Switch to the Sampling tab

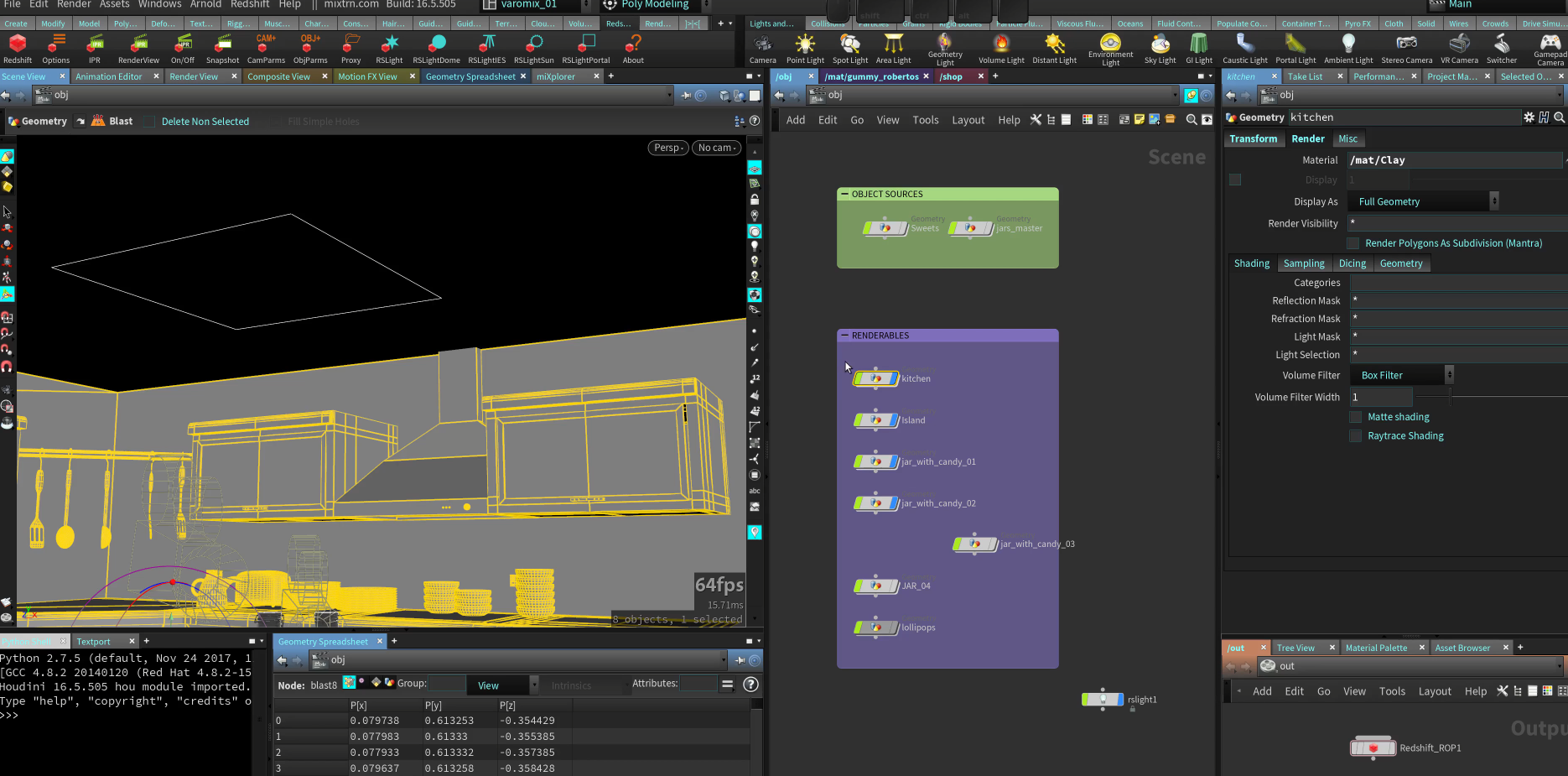point(1304,263)
